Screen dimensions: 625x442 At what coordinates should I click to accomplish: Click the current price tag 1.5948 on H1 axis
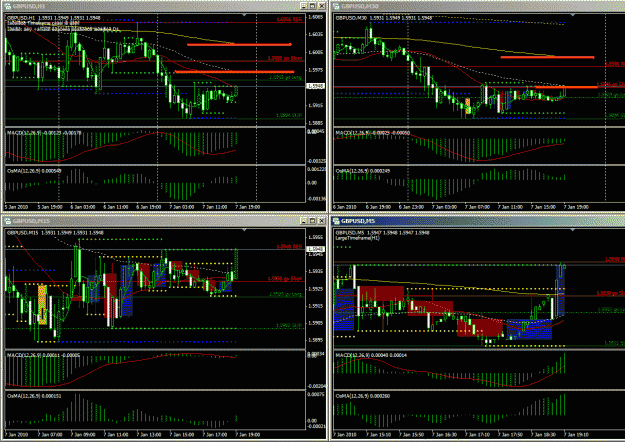tap(315, 86)
